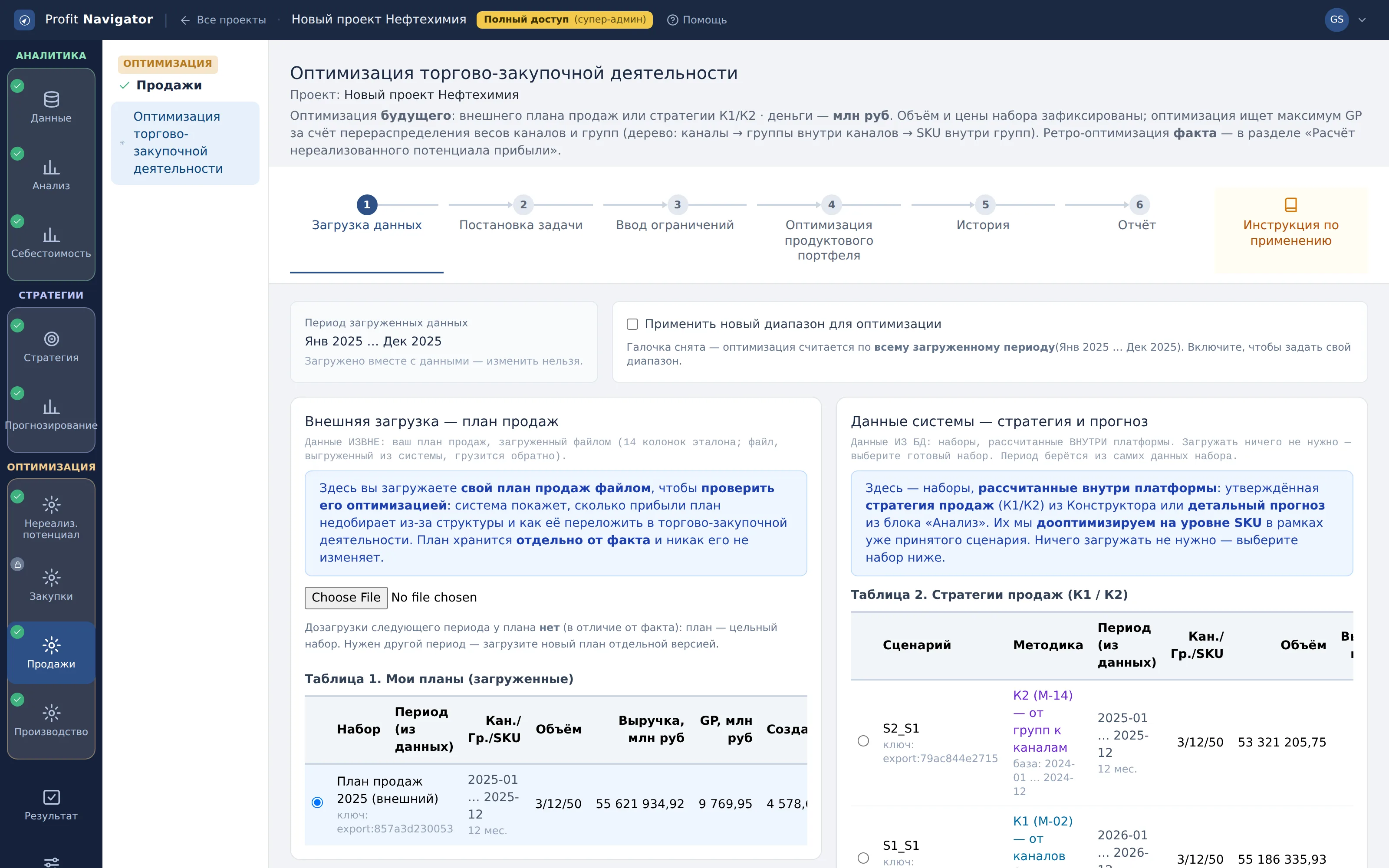The width and height of the screenshot is (1389, 868).
Task: Click the export:857a3d230053 key text
Action: click(394, 829)
